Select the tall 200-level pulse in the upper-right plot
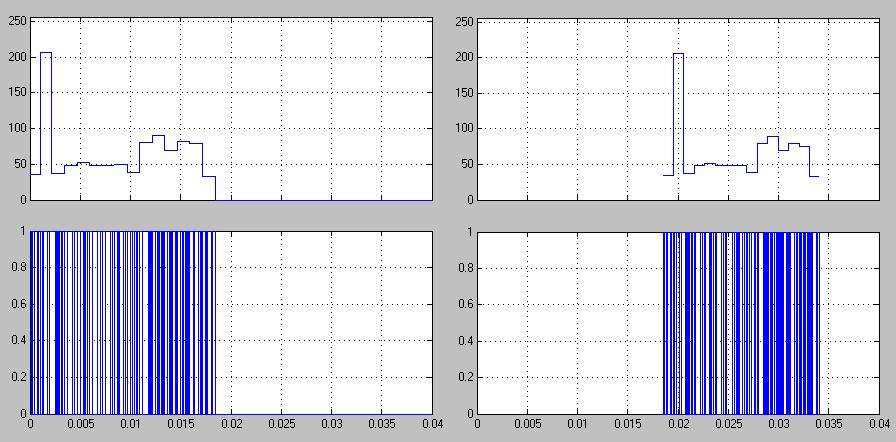Viewport: 896px width, 442px height. click(x=678, y=114)
